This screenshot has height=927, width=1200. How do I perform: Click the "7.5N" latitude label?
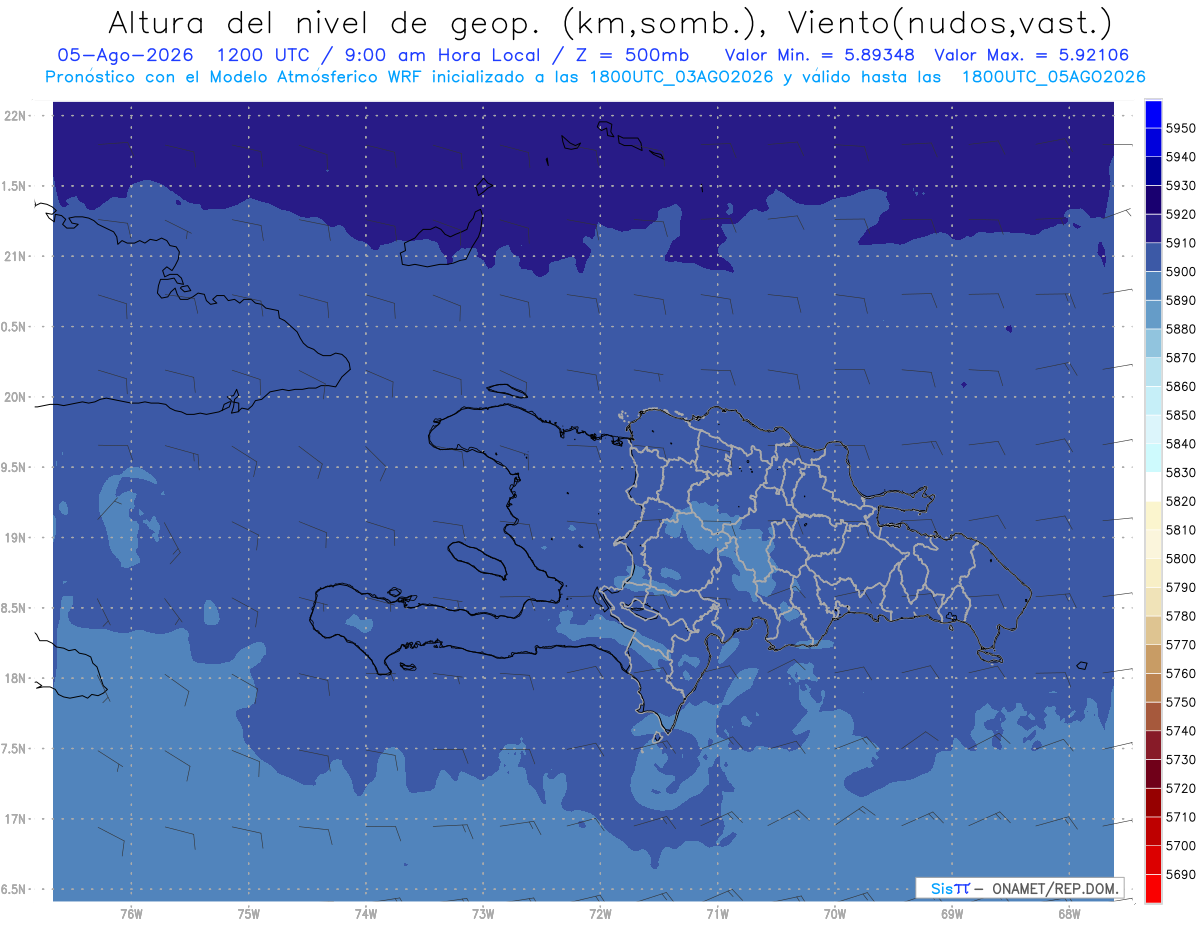13,748
